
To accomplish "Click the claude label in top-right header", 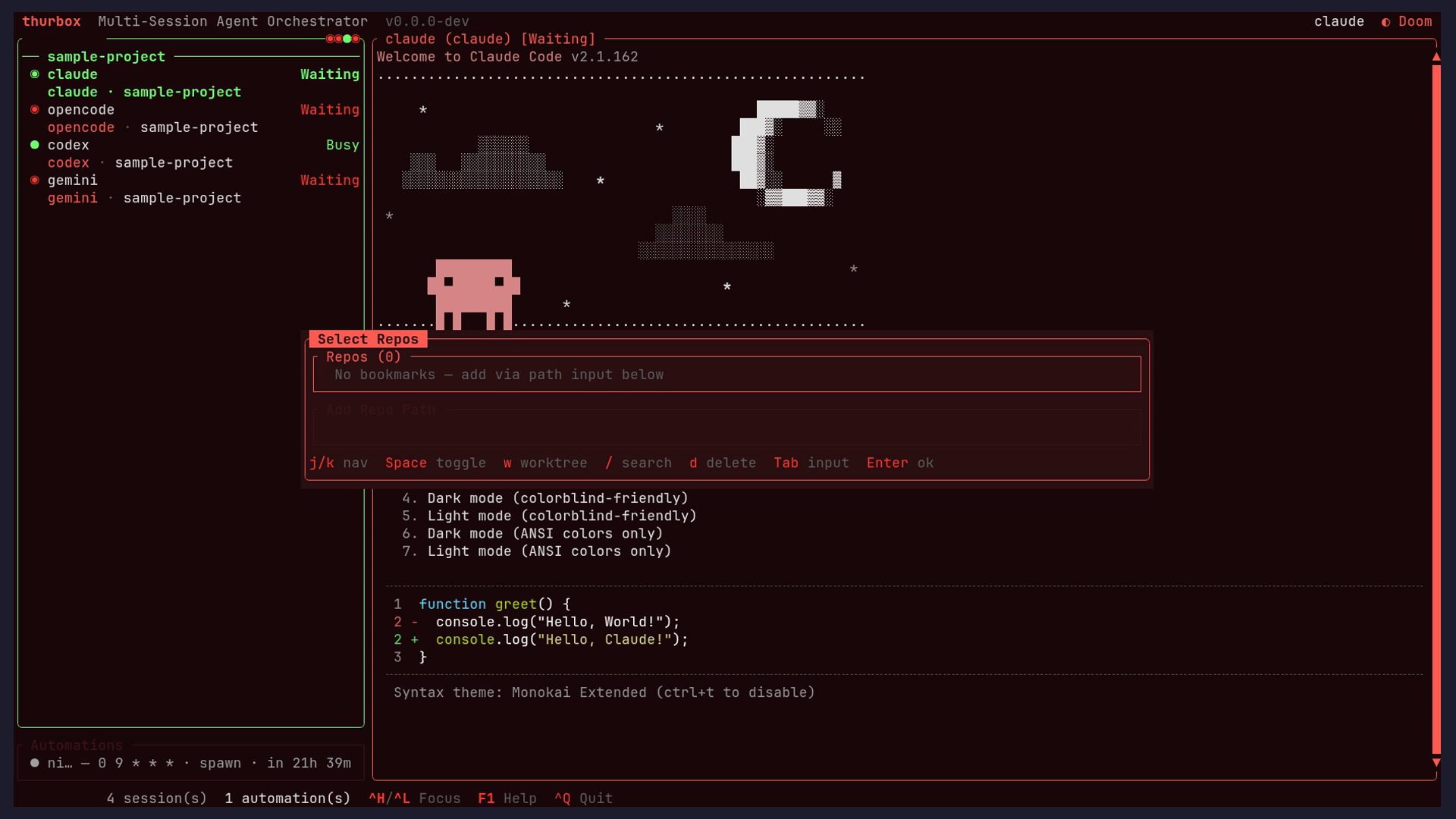I will pyautogui.click(x=1339, y=22).
